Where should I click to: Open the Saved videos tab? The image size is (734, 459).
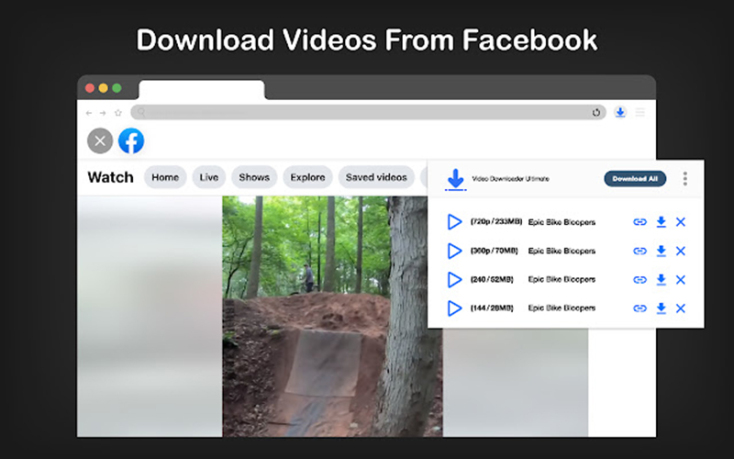(376, 177)
